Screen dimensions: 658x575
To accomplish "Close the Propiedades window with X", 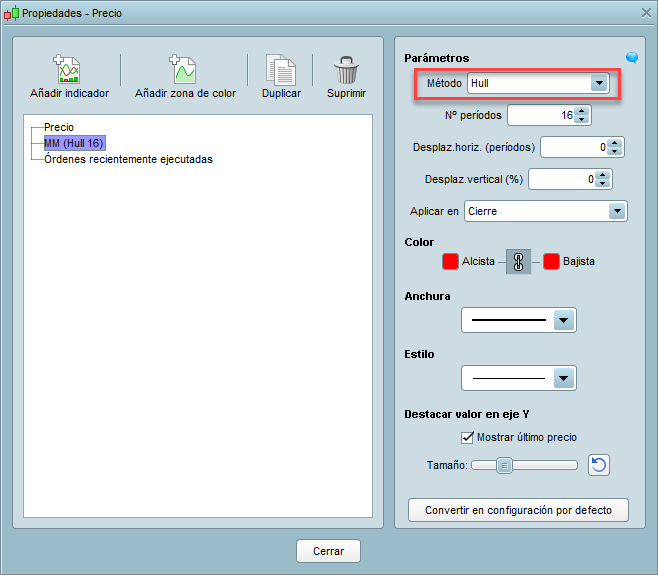I will (645, 11).
